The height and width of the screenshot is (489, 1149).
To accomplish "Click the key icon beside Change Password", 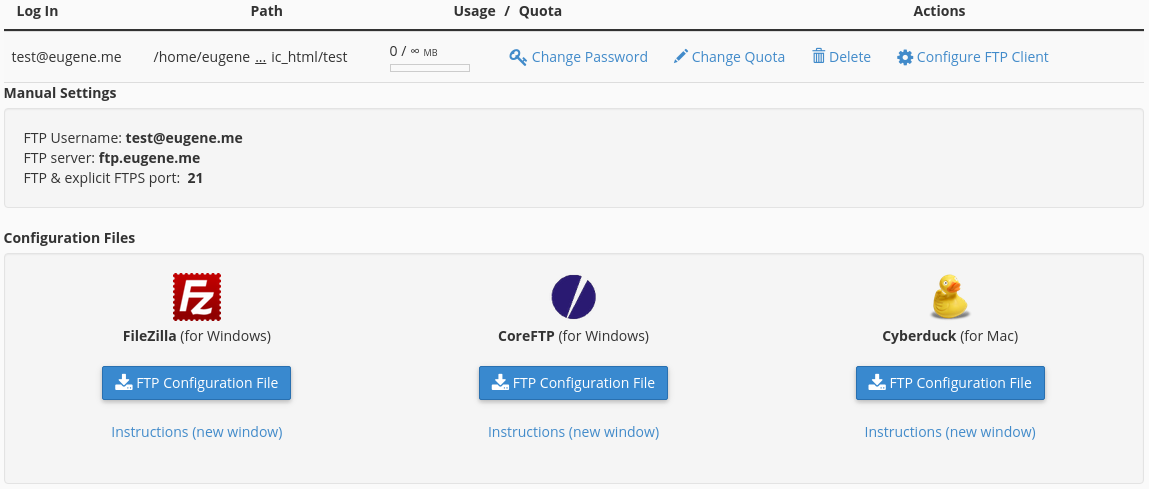I will (518, 57).
